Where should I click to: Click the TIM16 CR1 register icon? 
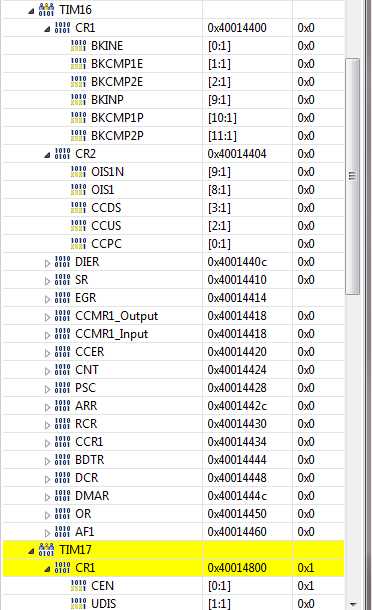click(62, 28)
